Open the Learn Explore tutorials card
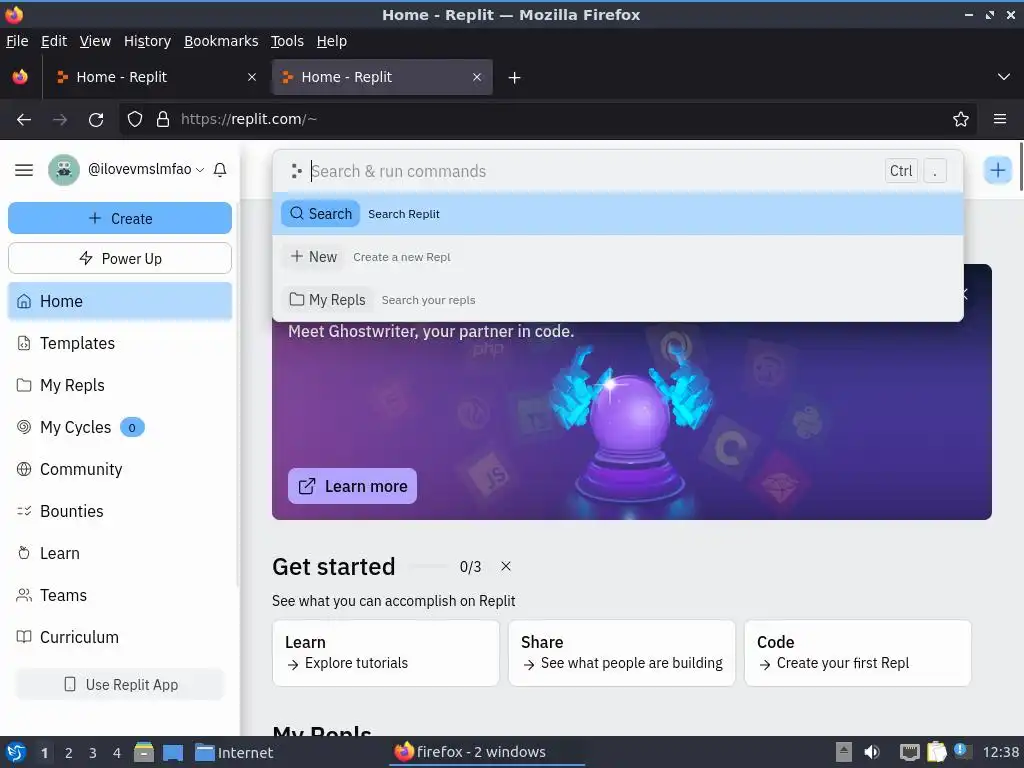Screen dimensions: 1024x768 point(386,653)
